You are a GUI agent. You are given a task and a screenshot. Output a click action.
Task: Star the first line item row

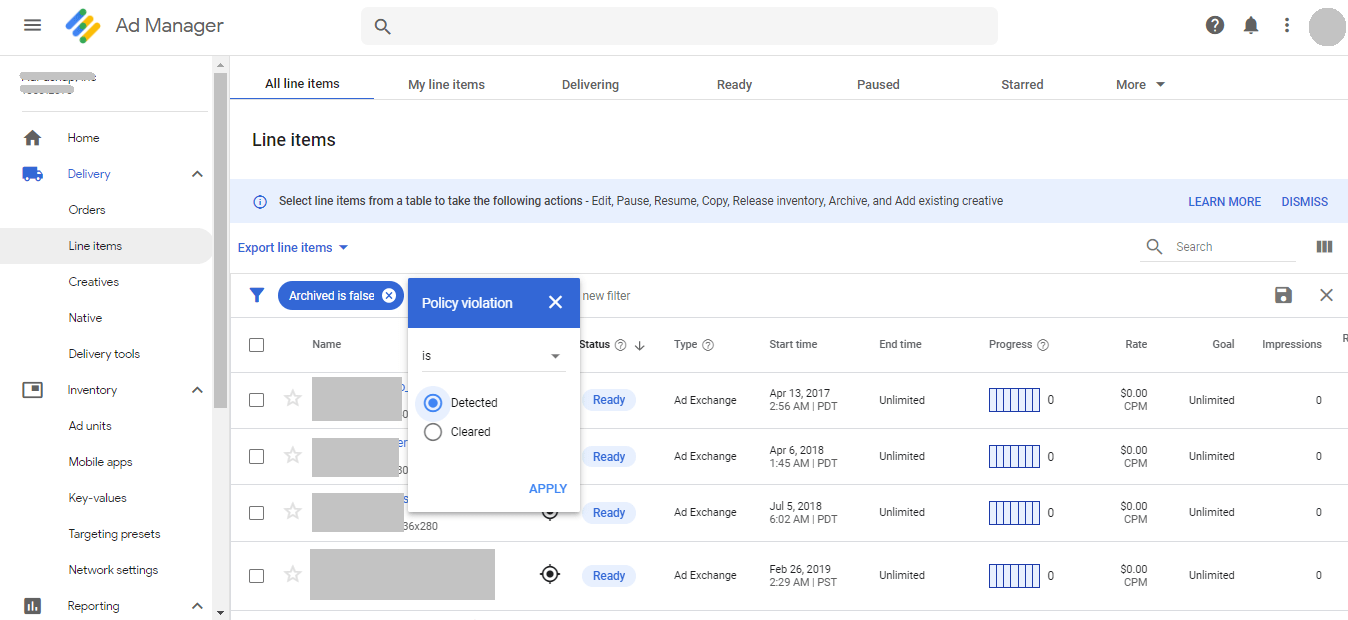[293, 399]
